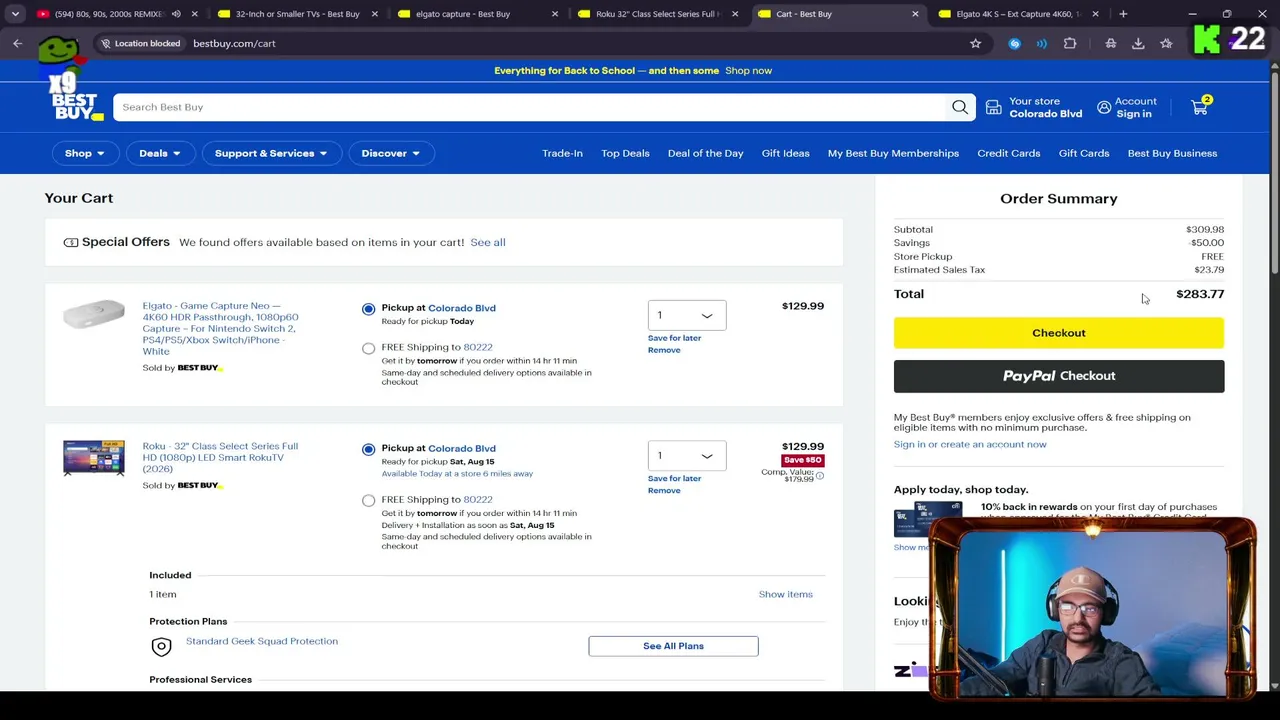Click the yellow Checkout button
The width and height of the screenshot is (1280, 720).
[x=1058, y=333]
